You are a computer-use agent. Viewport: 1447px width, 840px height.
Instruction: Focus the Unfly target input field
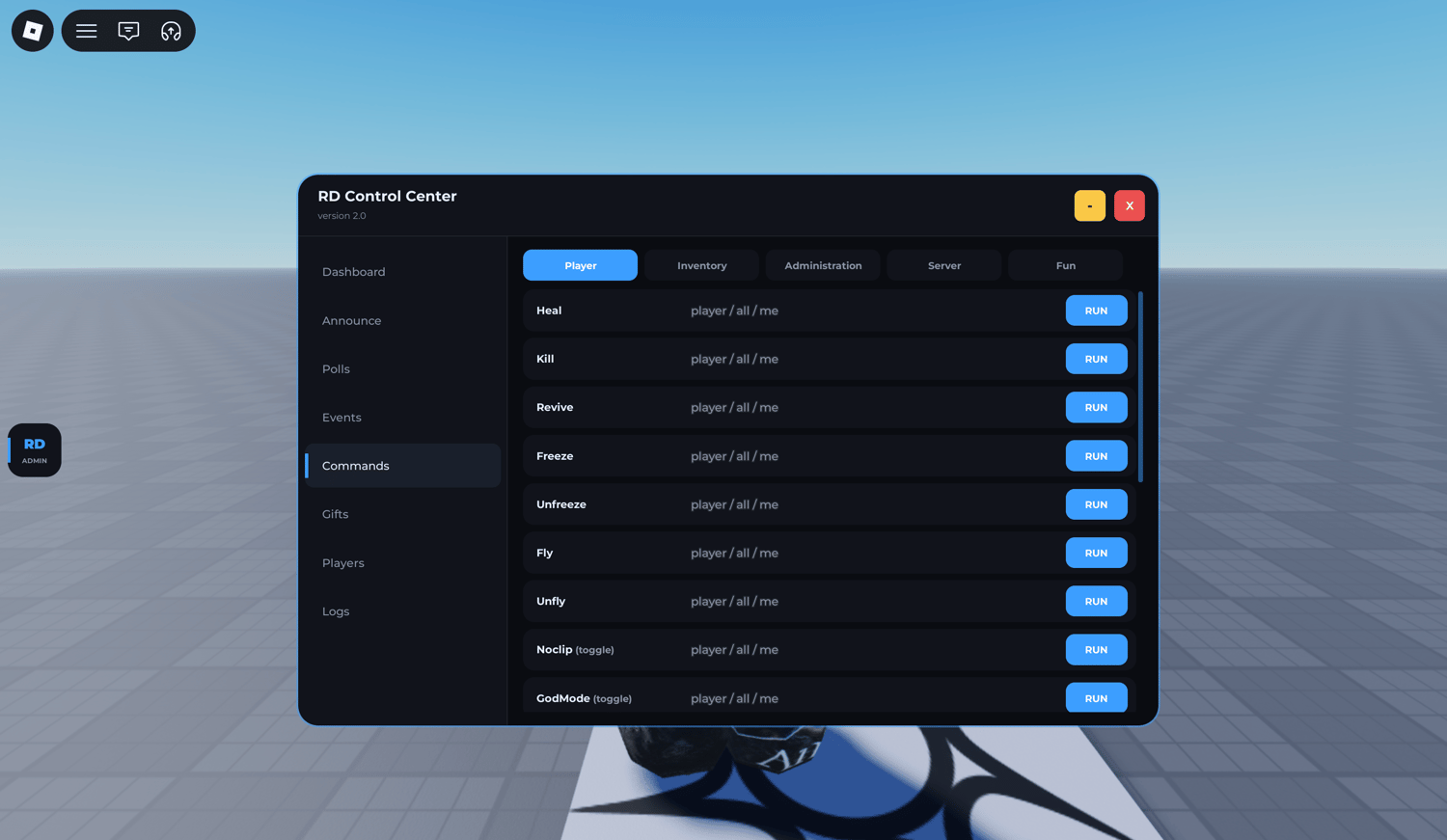click(870, 601)
